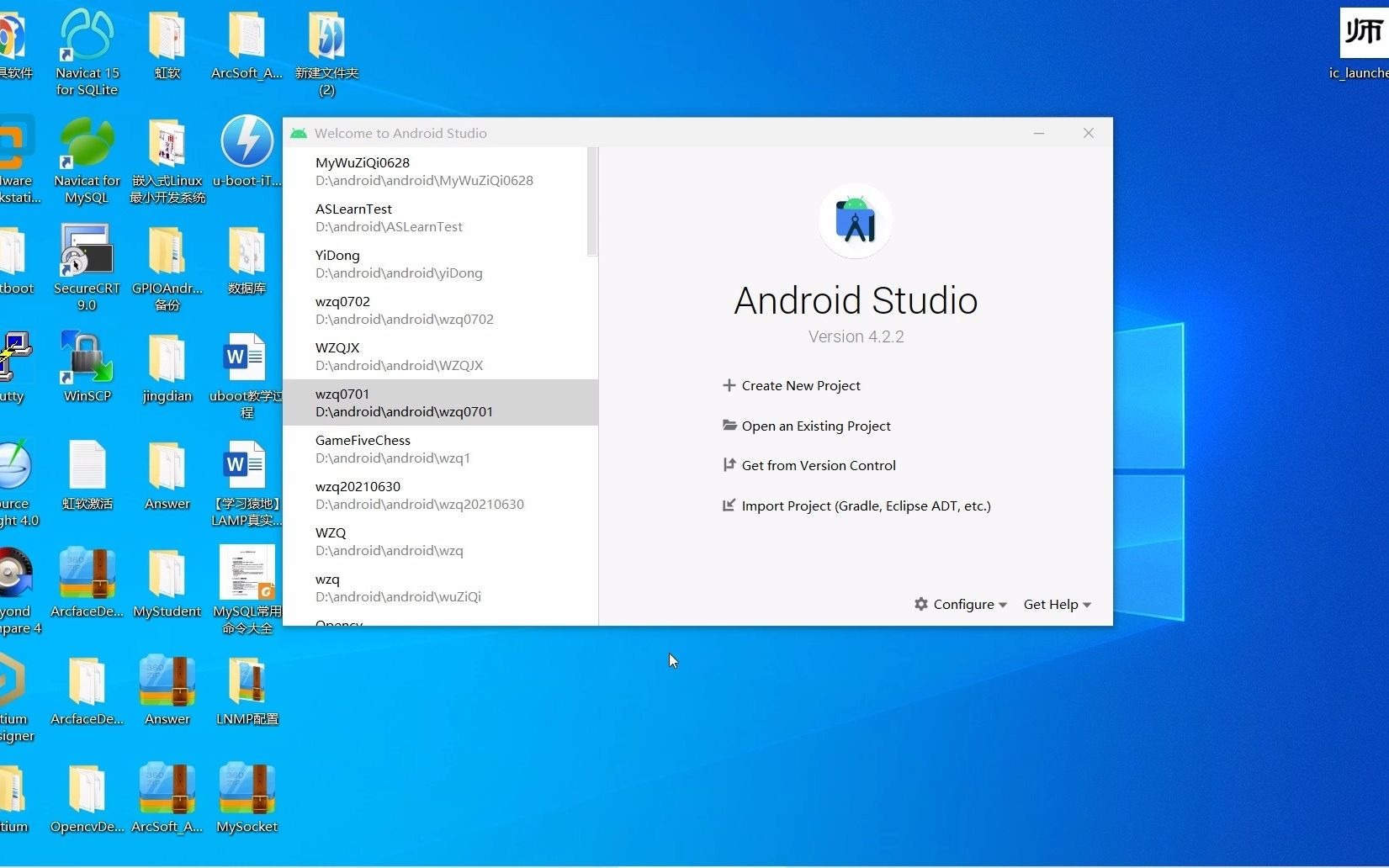Open the 虹软 folder on desktop
Viewport: 1389px width, 868px height.
point(167,44)
